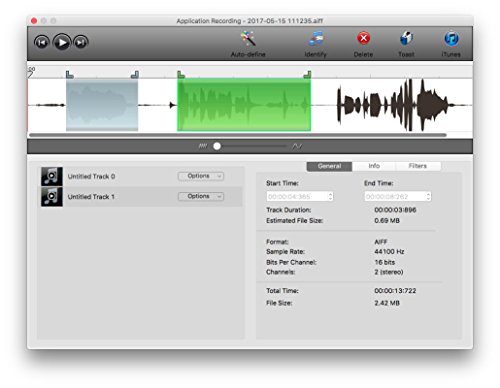Click the gray track end marker
This screenshot has height=388, width=500.
coord(135,75)
